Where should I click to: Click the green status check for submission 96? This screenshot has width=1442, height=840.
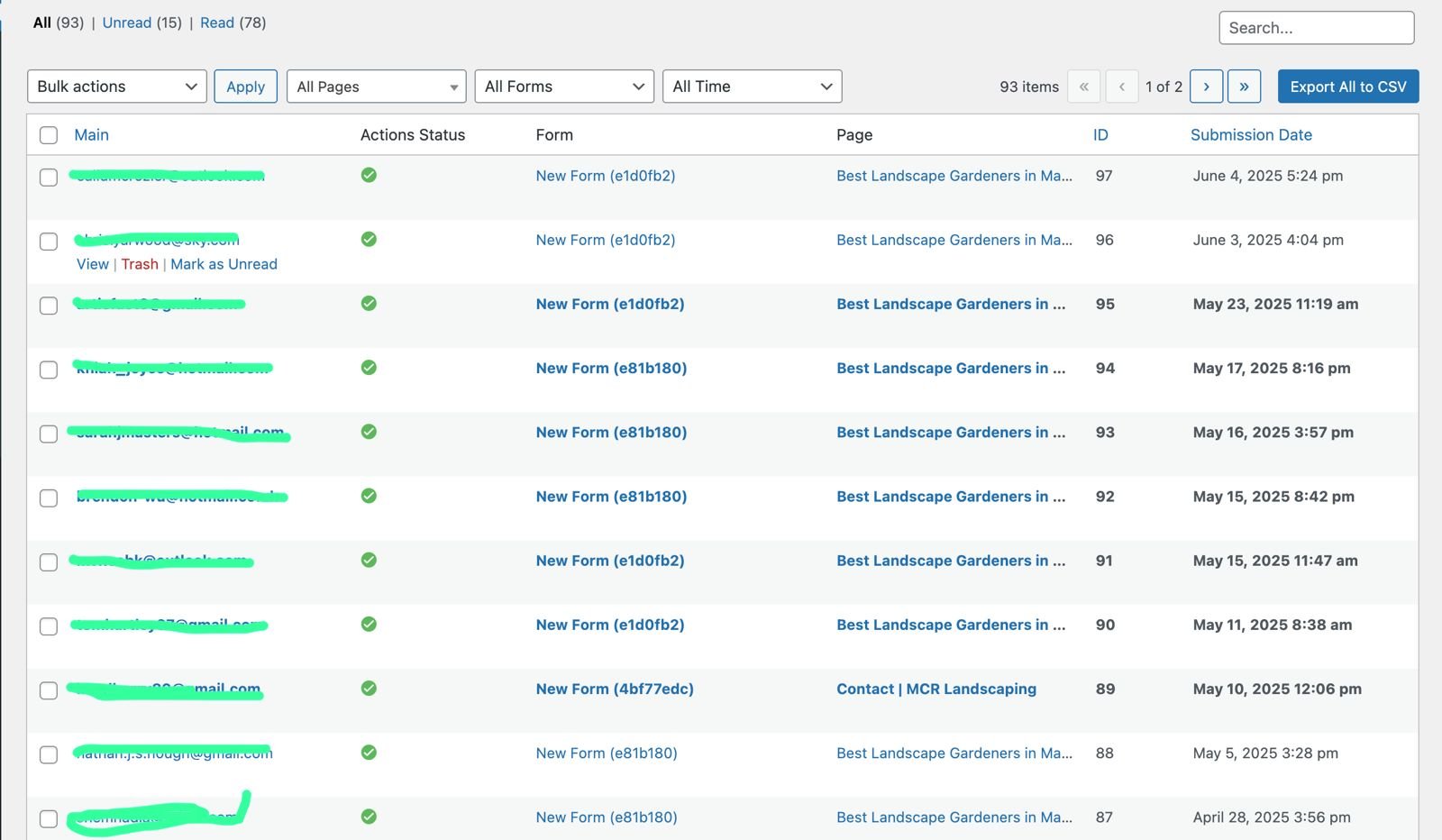(369, 239)
